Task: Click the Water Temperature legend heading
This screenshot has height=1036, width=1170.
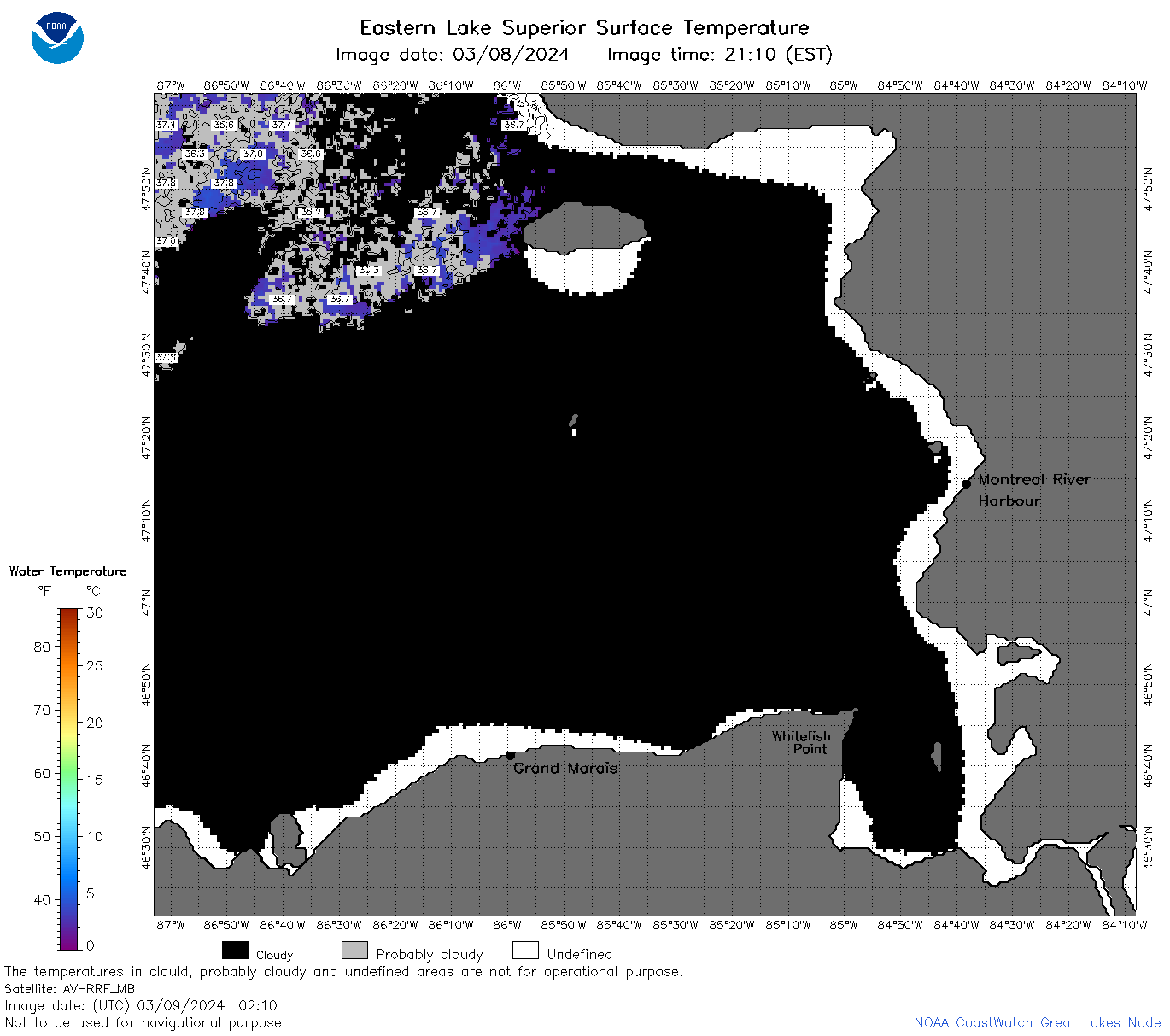Action: pos(67,571)
